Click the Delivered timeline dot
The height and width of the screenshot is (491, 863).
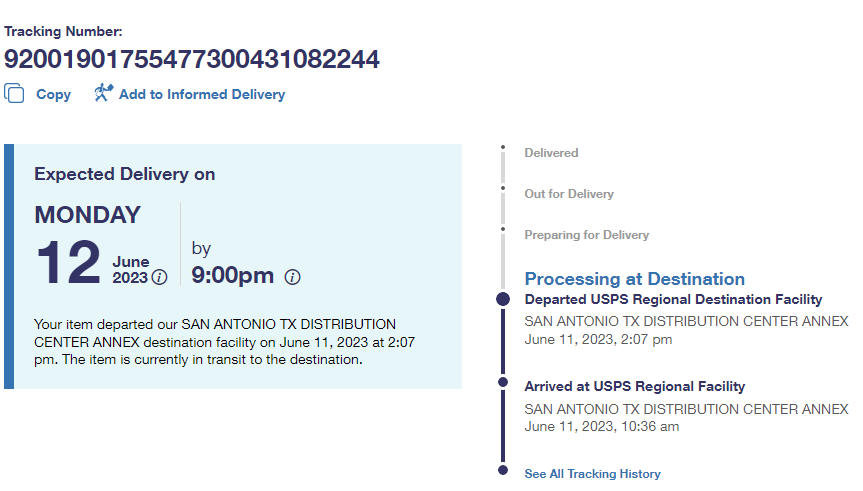[503, 148]
